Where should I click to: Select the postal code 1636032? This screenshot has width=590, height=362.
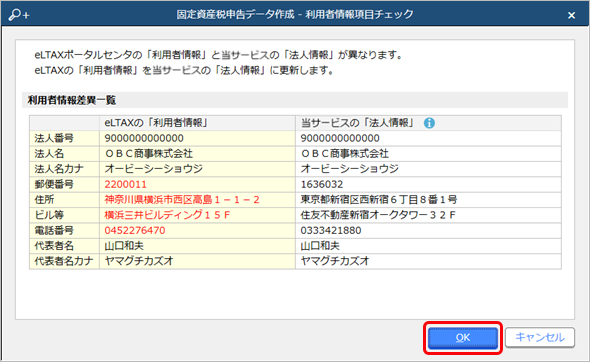tap(322, 184)
